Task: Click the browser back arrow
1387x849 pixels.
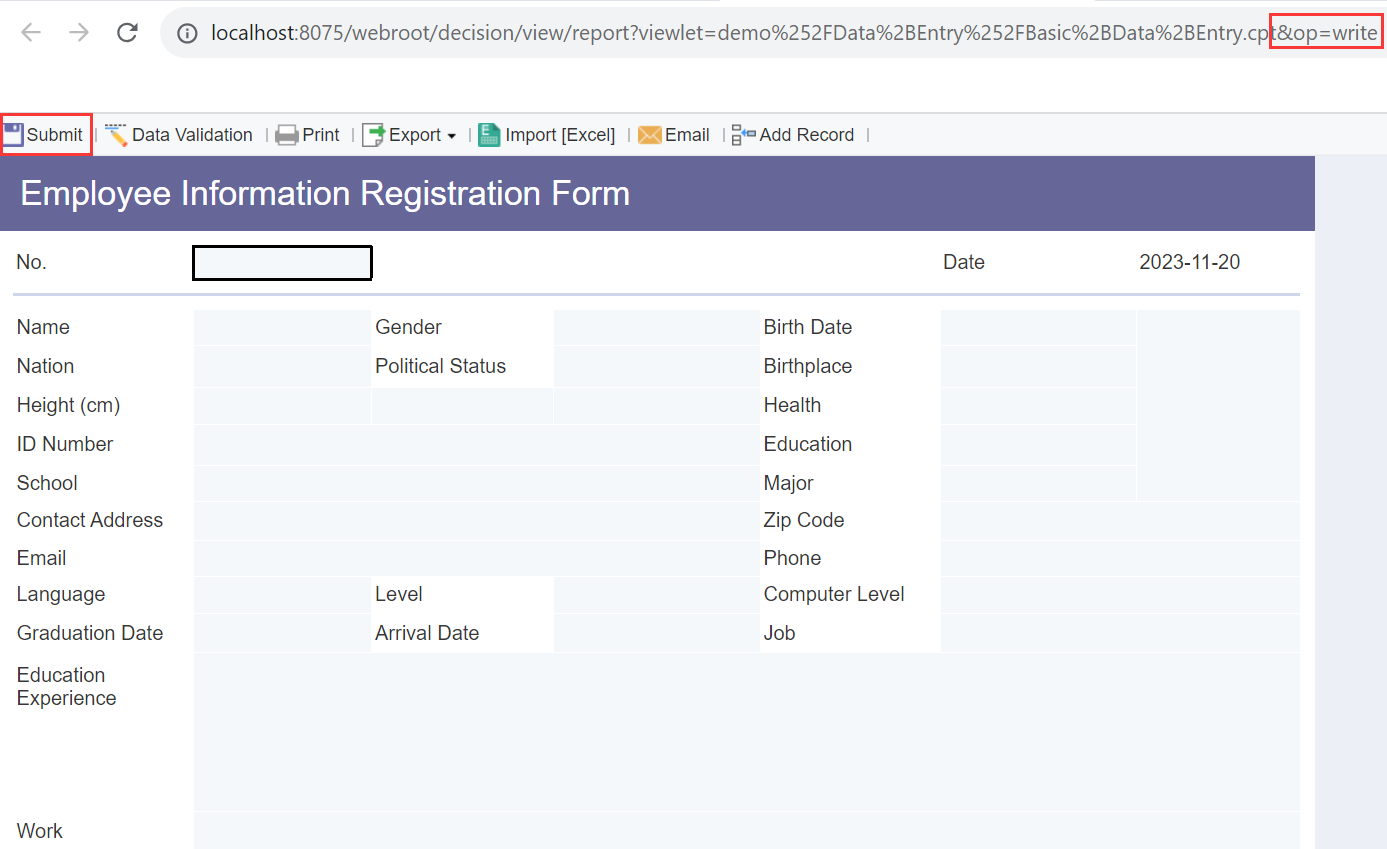Action: click(x=31, y=31)
